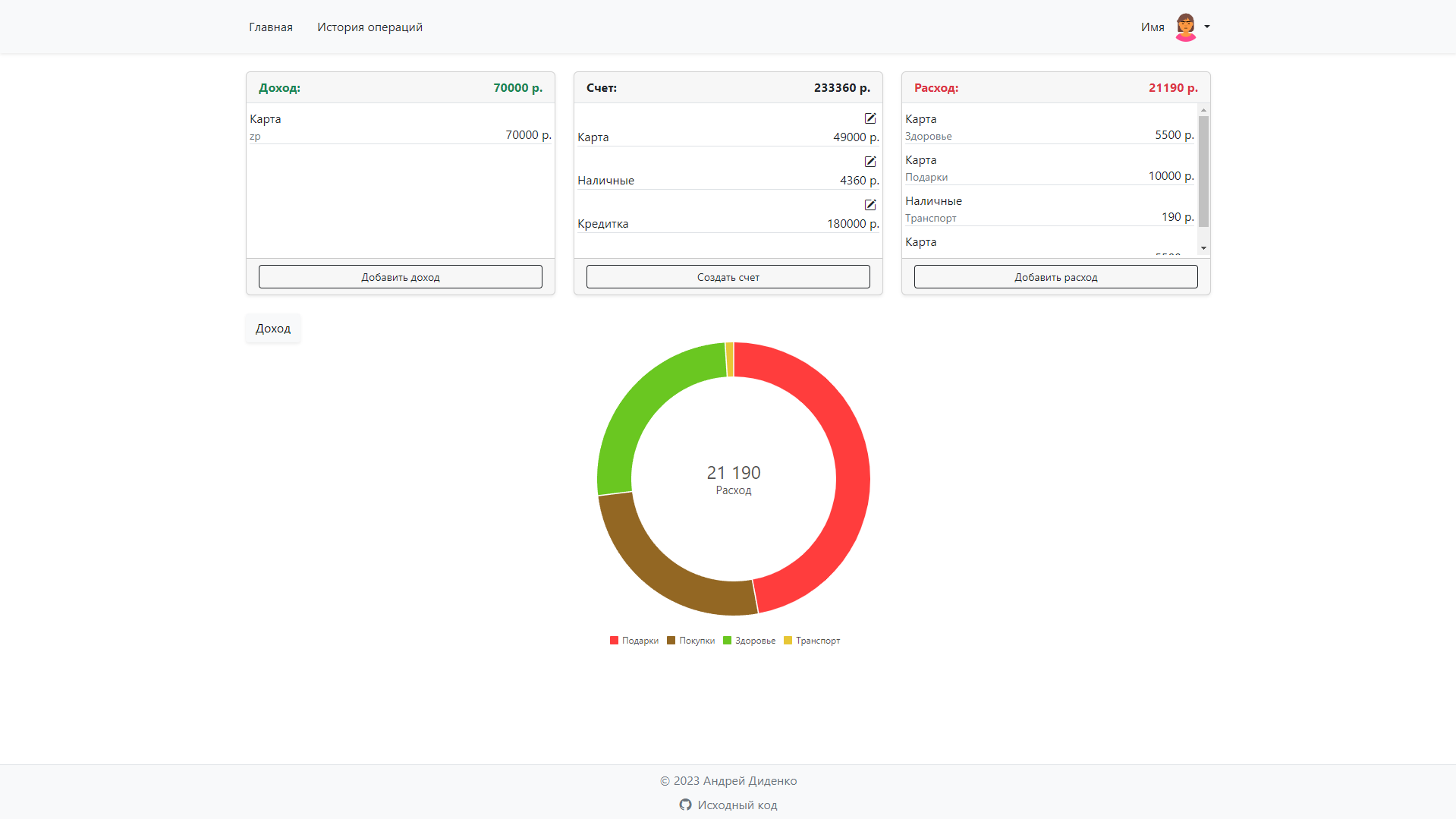The image size is (1456, 819).
Task: Click the user avatar icon
Action: click(1186, 27)
